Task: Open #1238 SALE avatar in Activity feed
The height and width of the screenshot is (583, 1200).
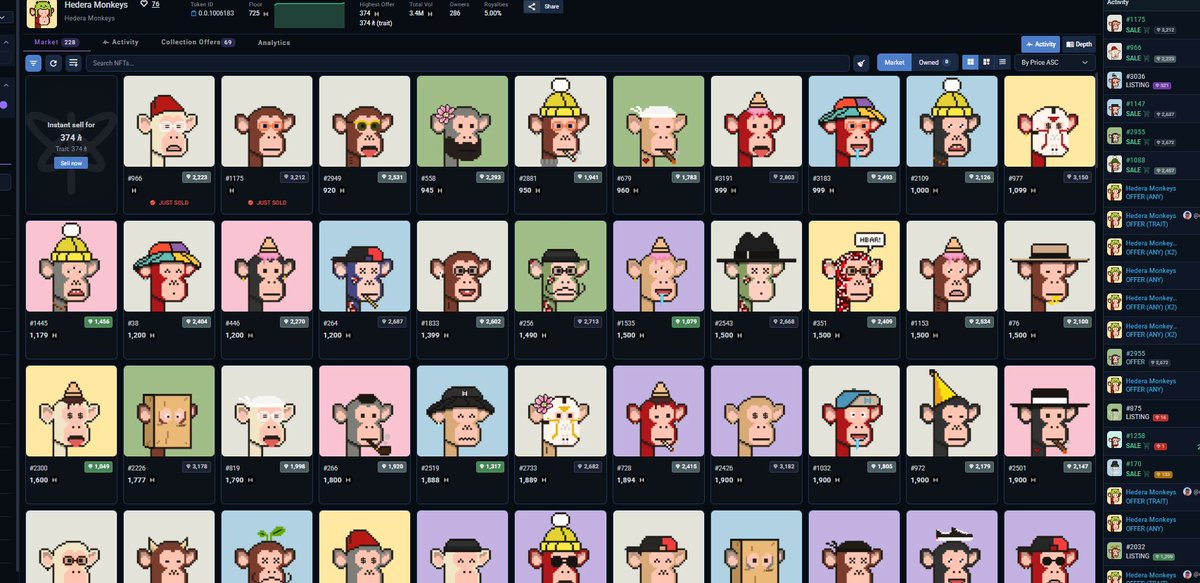Action: (x=1113, y=441)
